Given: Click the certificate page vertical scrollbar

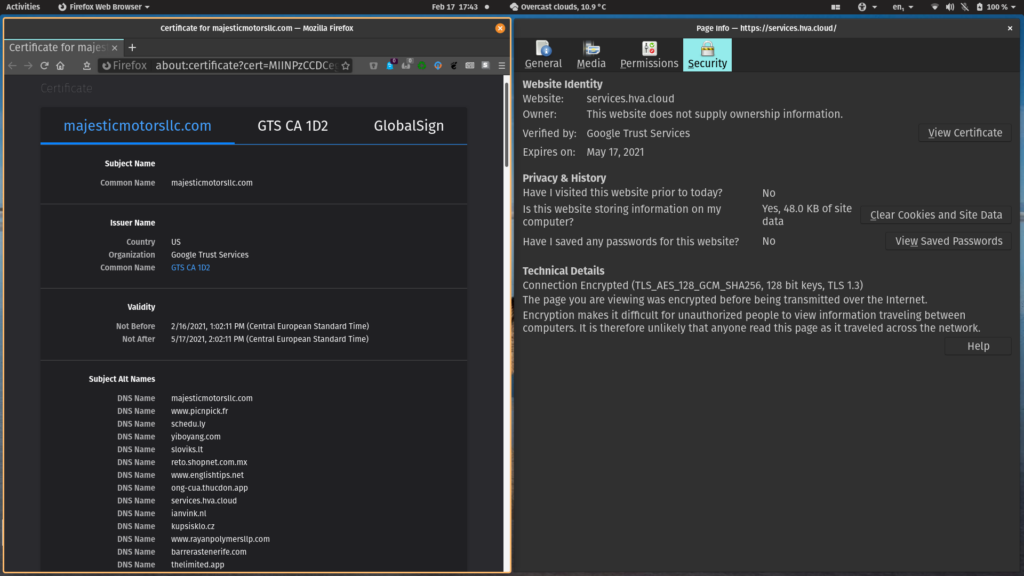Looking at the screenshot, I should (x=506, y=124).
